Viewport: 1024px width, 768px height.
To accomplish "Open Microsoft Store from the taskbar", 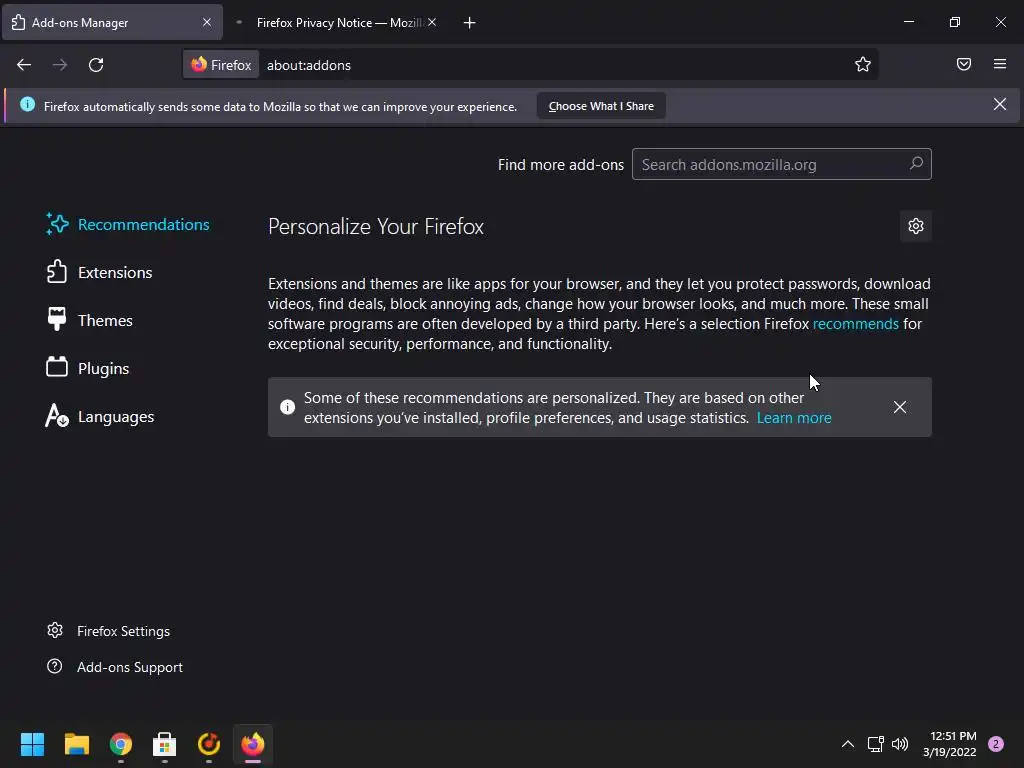I will click(165, 744).
